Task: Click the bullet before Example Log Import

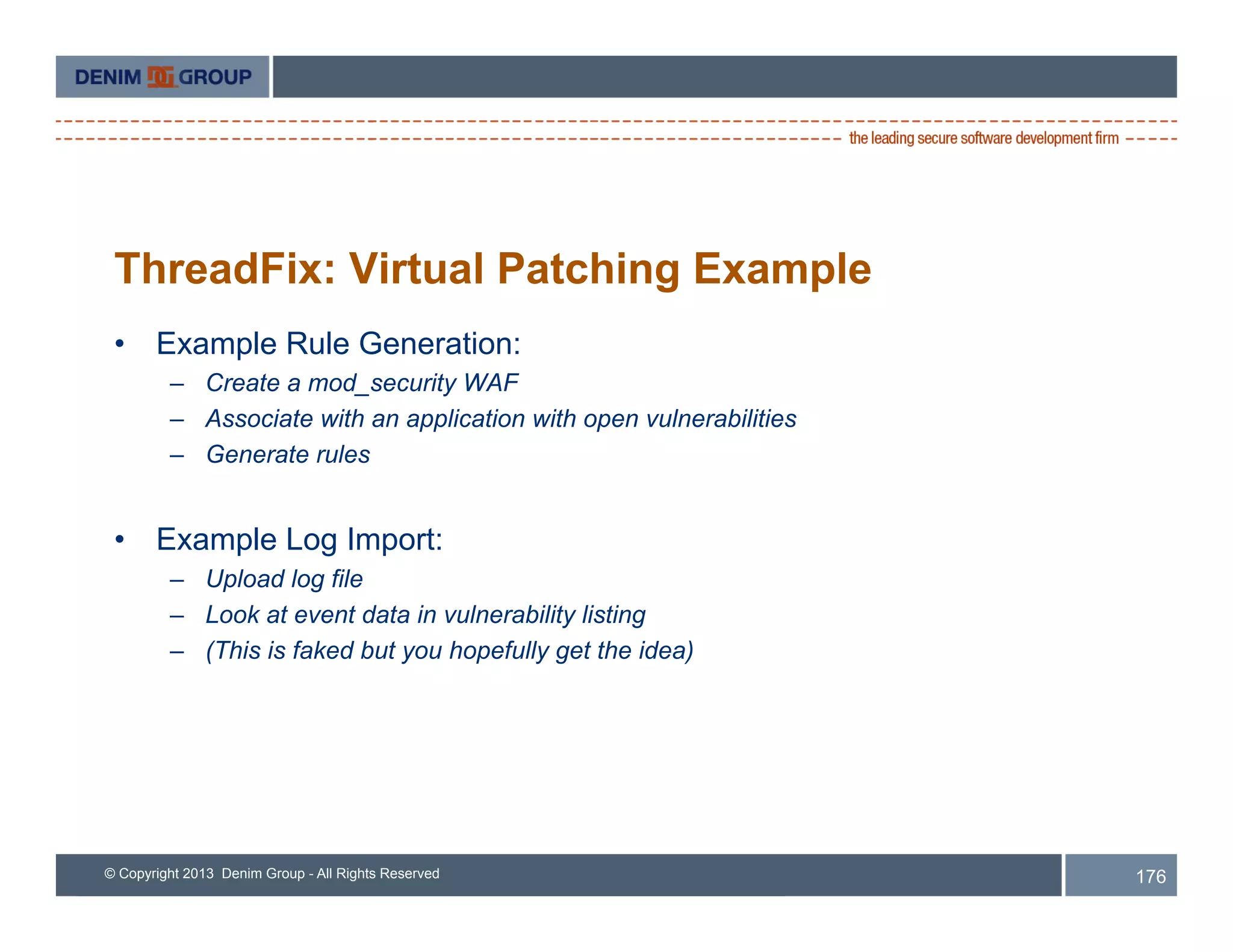Action: (x=120, y=540)
